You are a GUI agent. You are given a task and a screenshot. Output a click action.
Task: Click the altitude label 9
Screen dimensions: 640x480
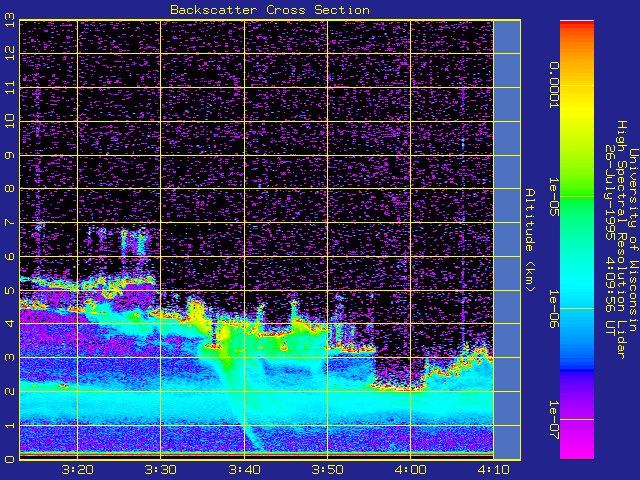[x=10, y=155]
